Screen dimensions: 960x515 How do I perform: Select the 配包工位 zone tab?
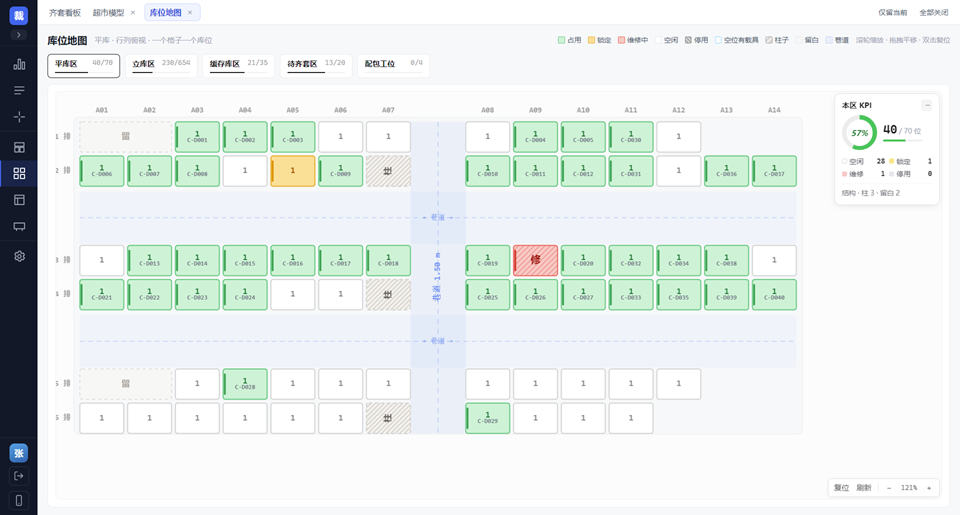[393, 66]
